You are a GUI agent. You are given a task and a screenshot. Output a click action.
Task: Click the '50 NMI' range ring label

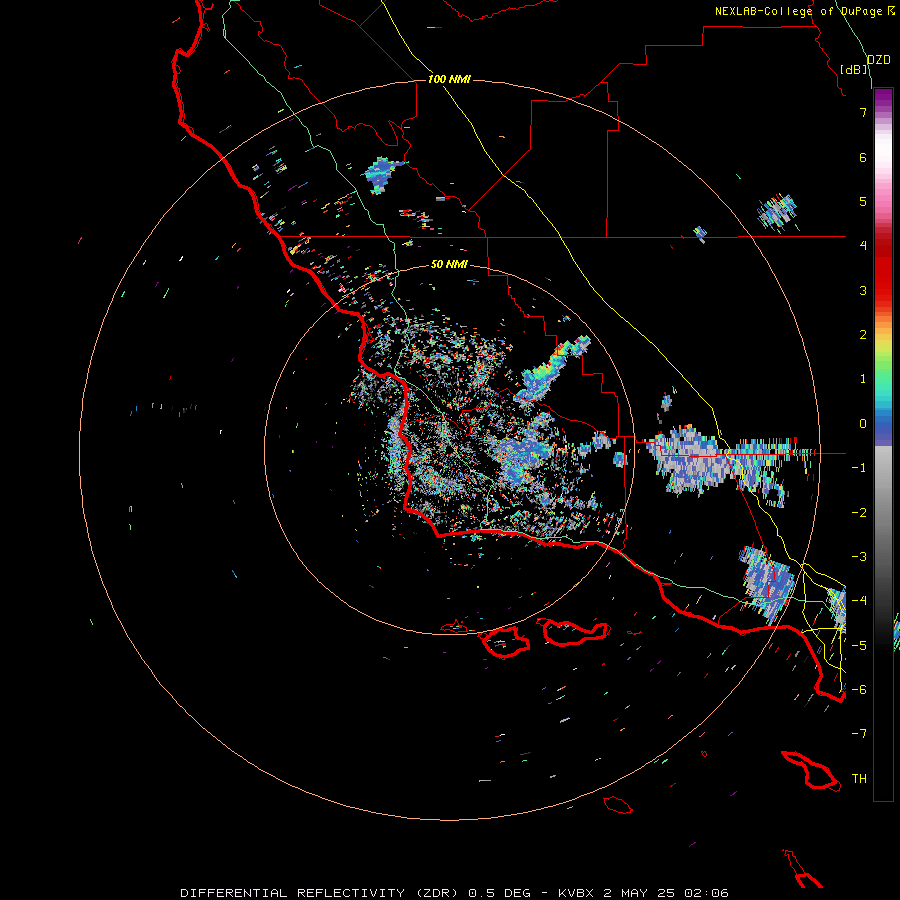point(449,264)
